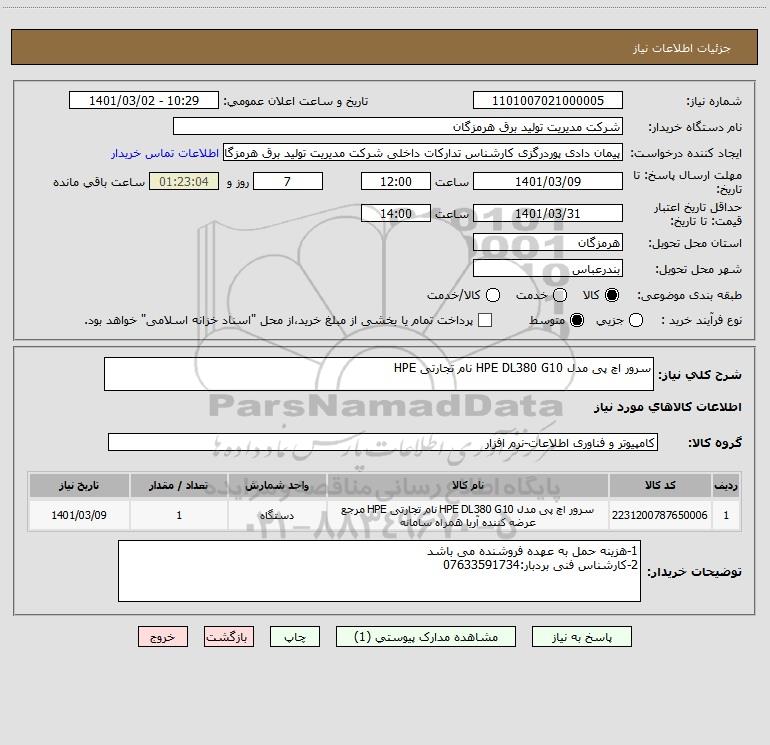770x745 pixels.
Task: Click response deadline date 1401/03/09 field
Action: (548, 181)
